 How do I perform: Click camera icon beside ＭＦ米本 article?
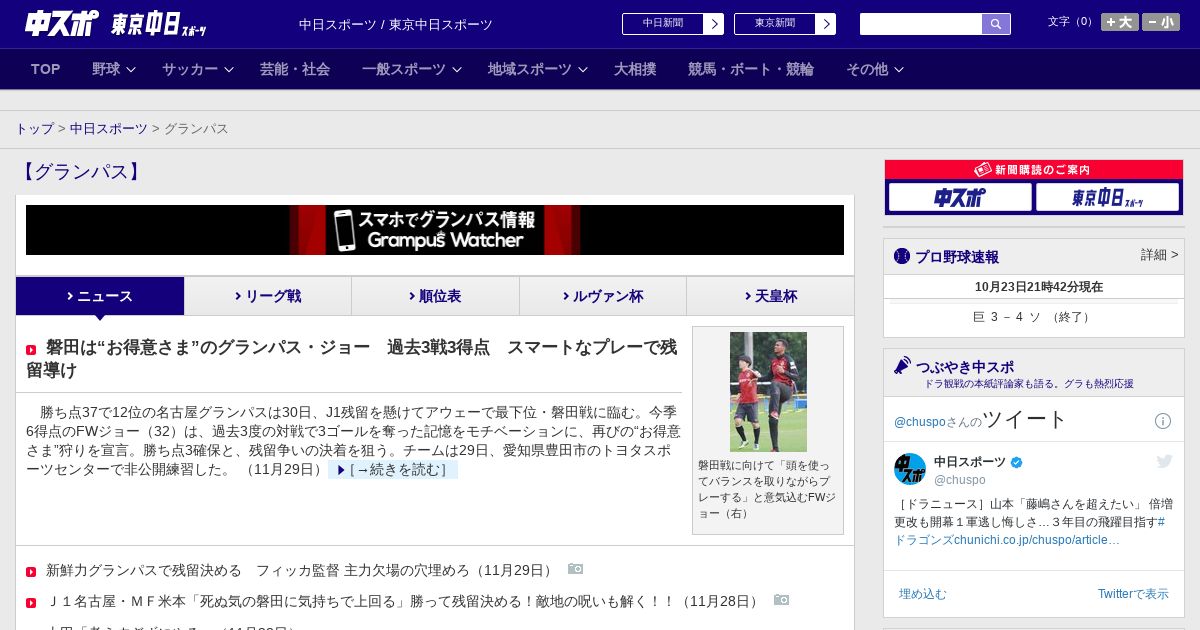pos(781,600)
